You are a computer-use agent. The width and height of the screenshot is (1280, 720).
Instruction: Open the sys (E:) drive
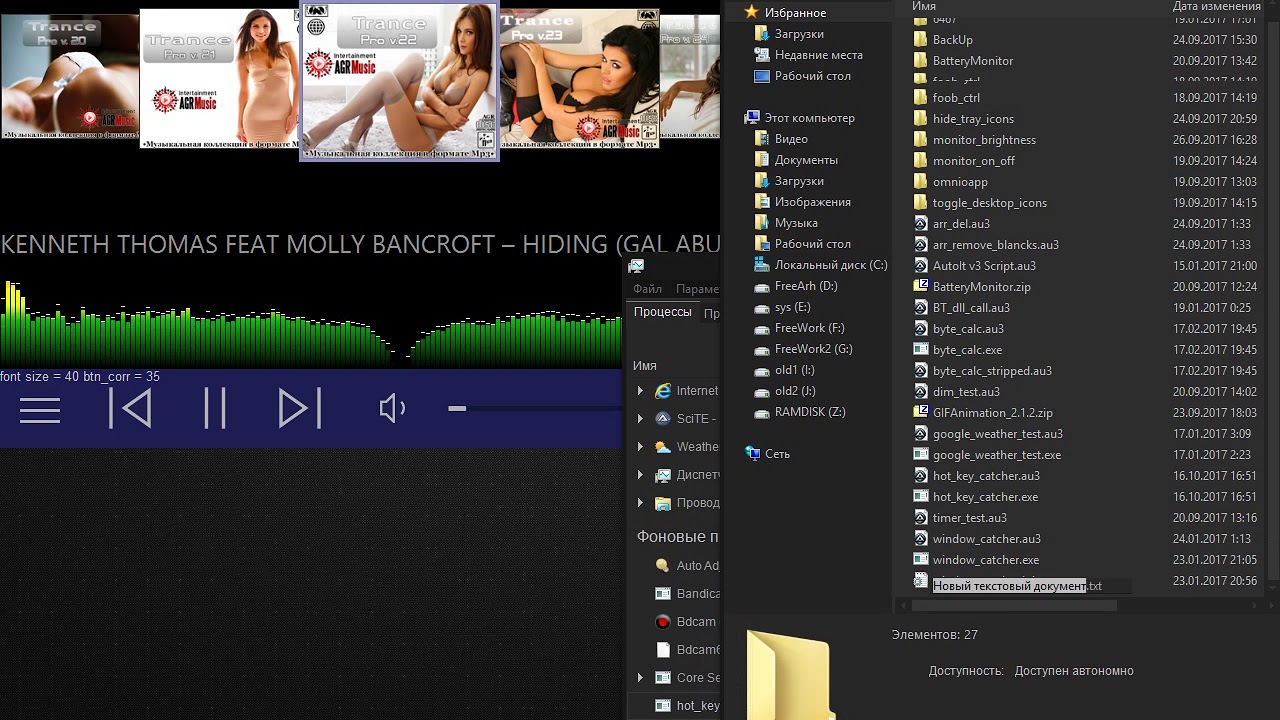(782, 307)
